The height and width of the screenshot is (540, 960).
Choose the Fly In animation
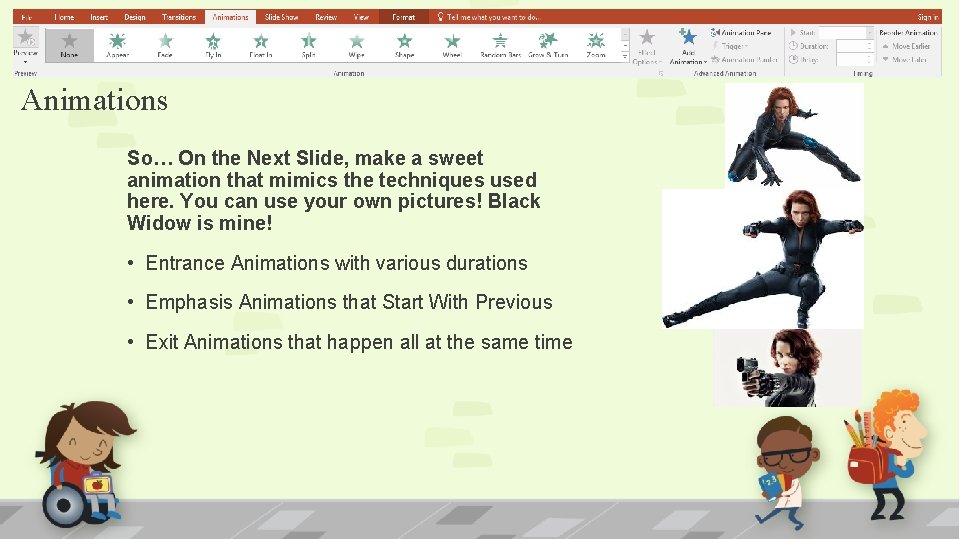tap(213, 45)
